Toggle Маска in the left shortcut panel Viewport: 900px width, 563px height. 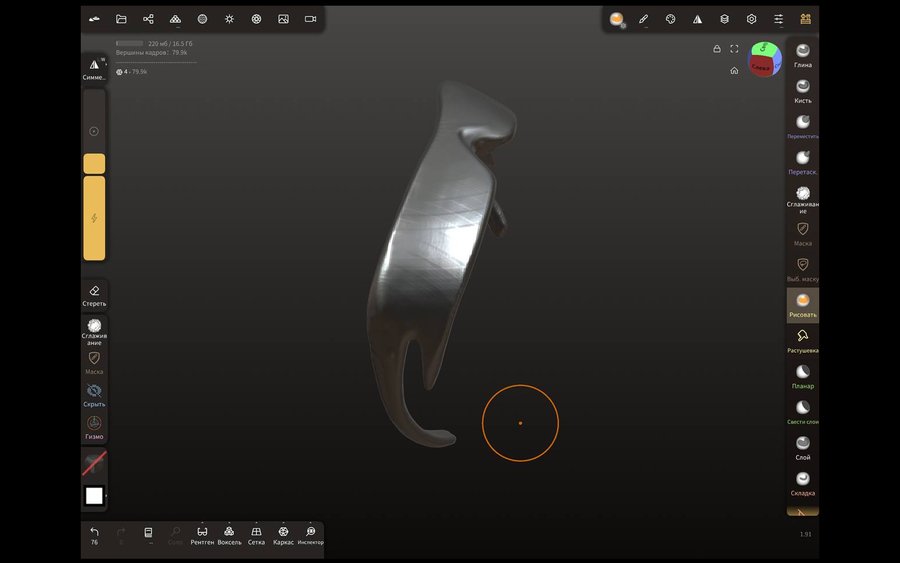[94, 363]
